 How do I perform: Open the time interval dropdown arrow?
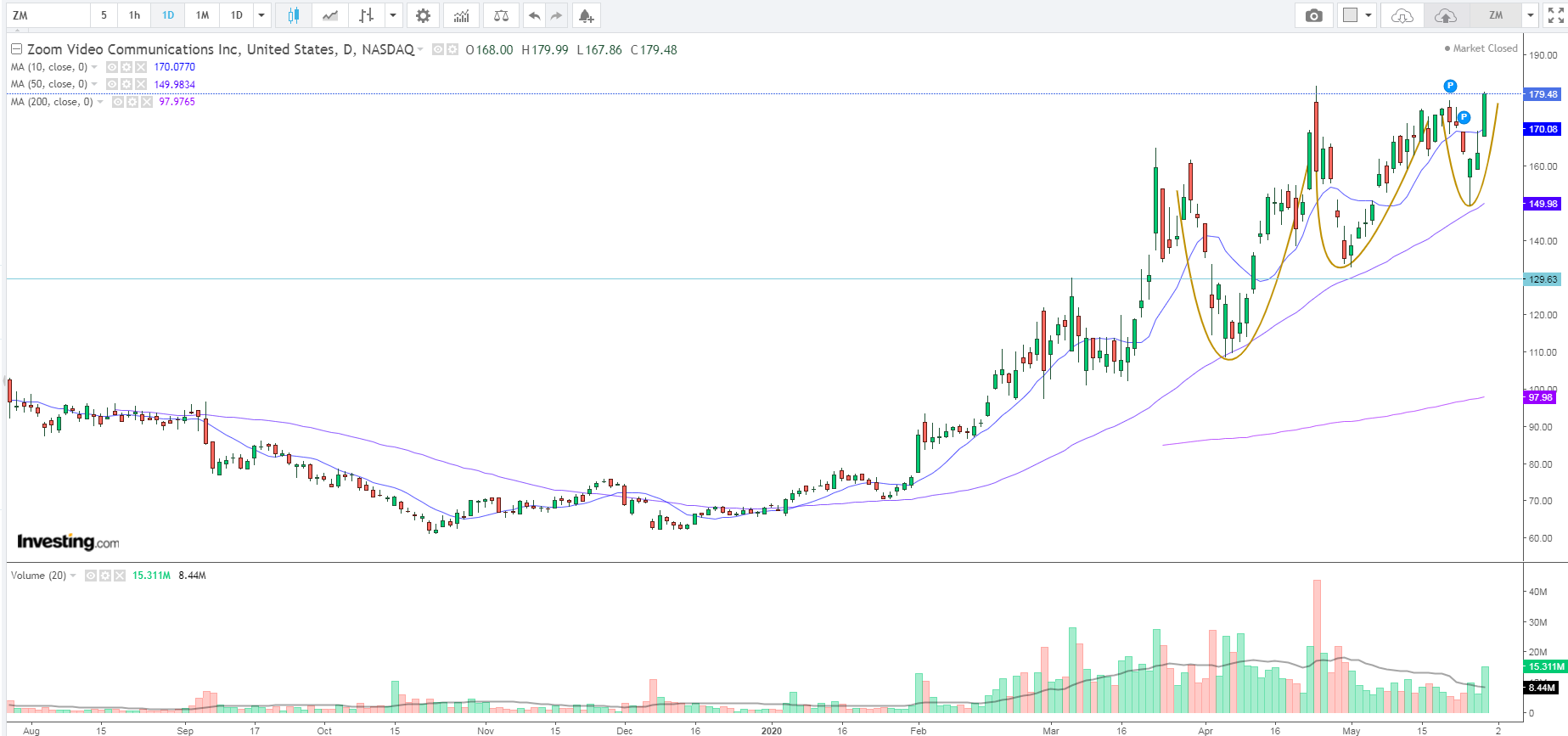point(261,15)
